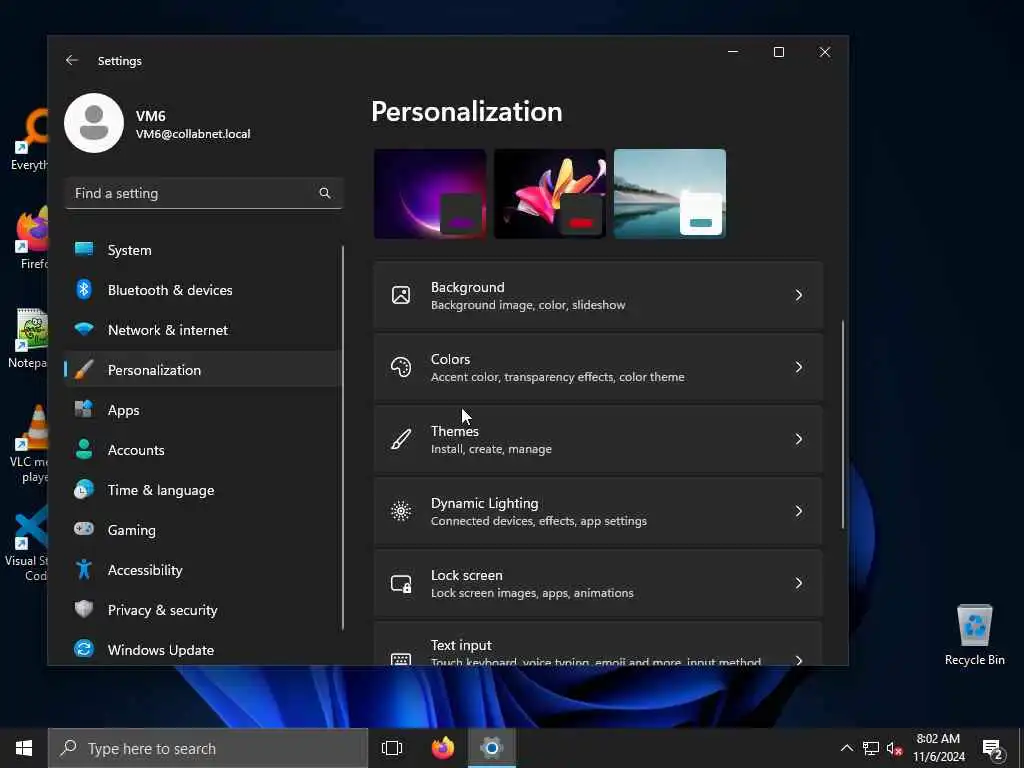Click the Network wifi icon in sidebar
Screen dimensions: 1024x768
coord(84,329)
